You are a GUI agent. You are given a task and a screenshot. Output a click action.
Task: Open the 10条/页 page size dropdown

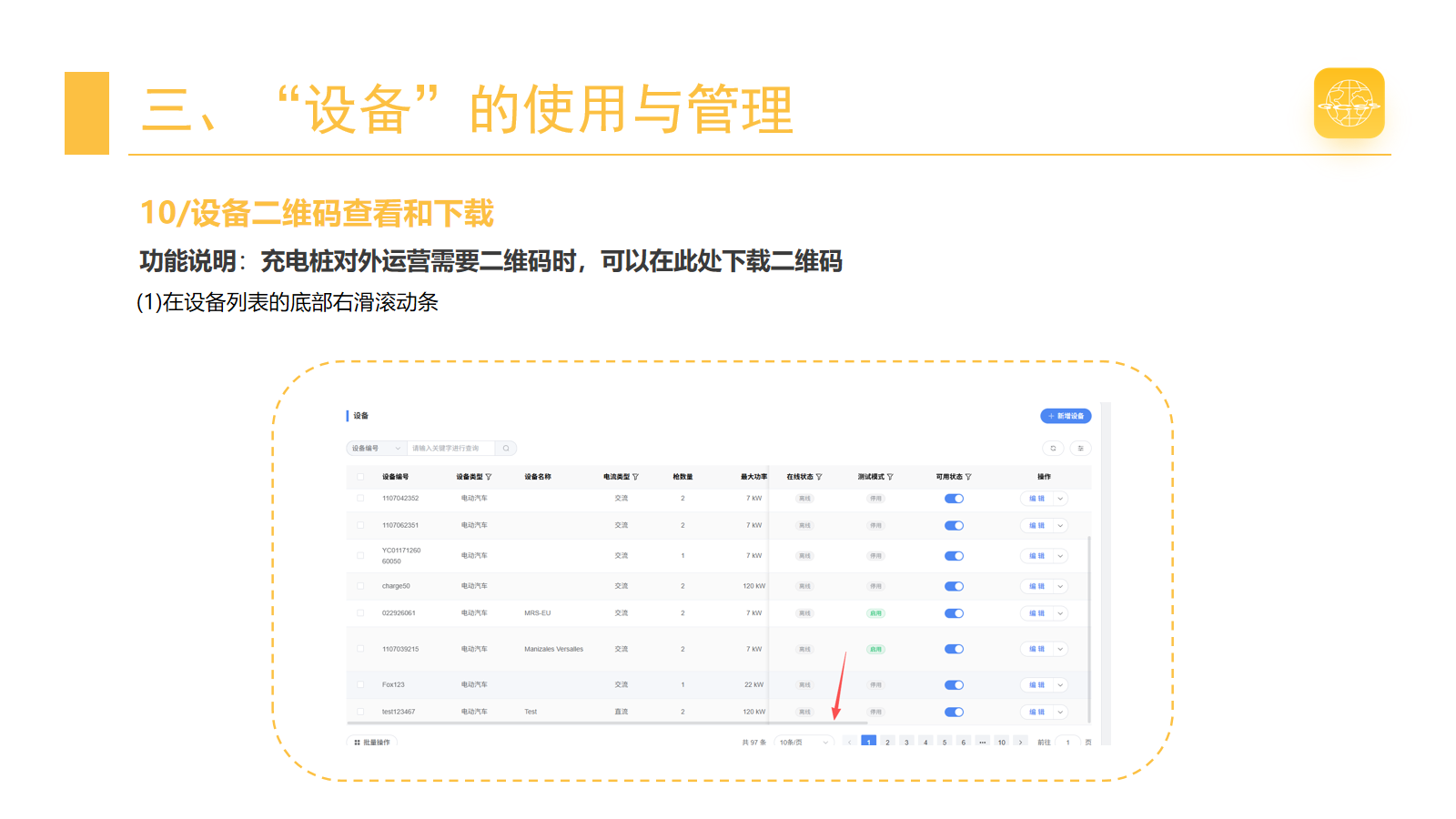(804, 742)
